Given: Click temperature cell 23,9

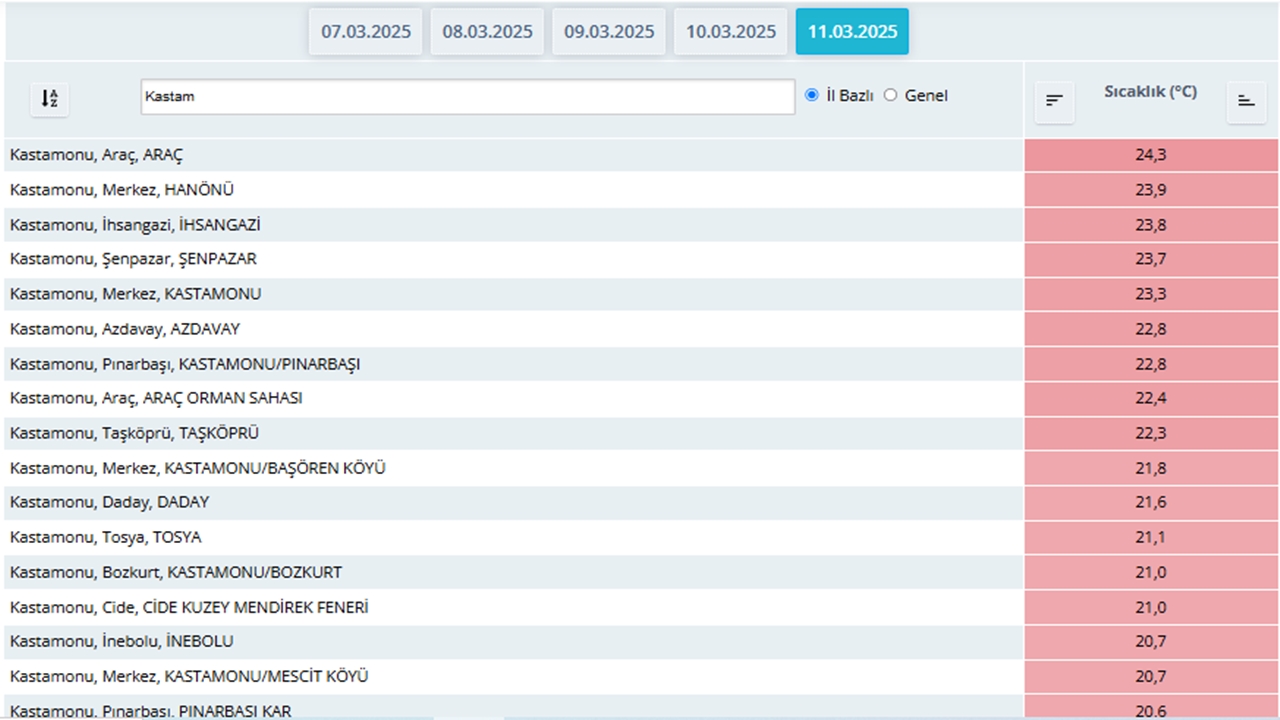Looking at the screenshot, I should (1151, 190).
